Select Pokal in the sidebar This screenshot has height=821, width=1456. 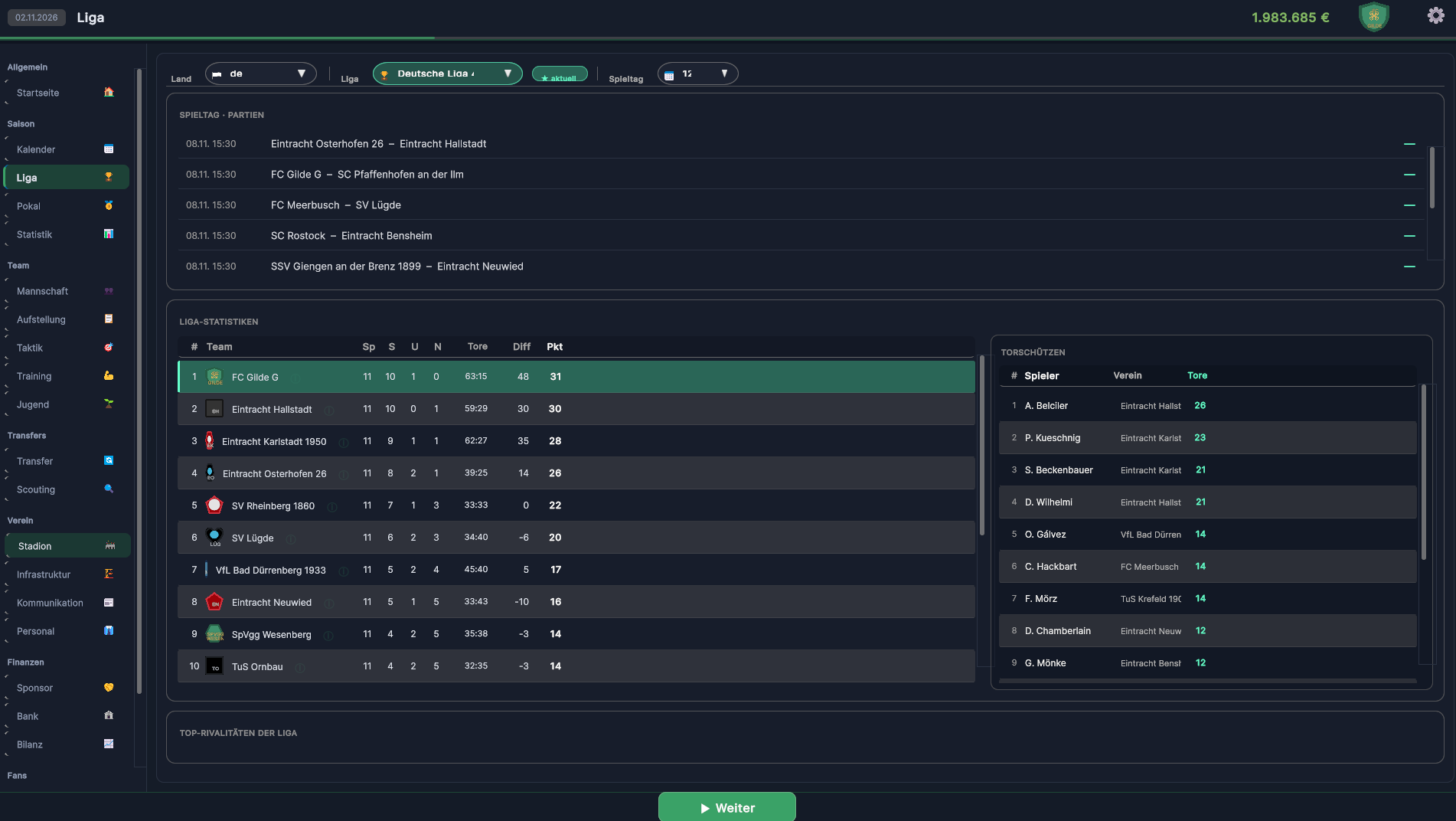point(66,206)
